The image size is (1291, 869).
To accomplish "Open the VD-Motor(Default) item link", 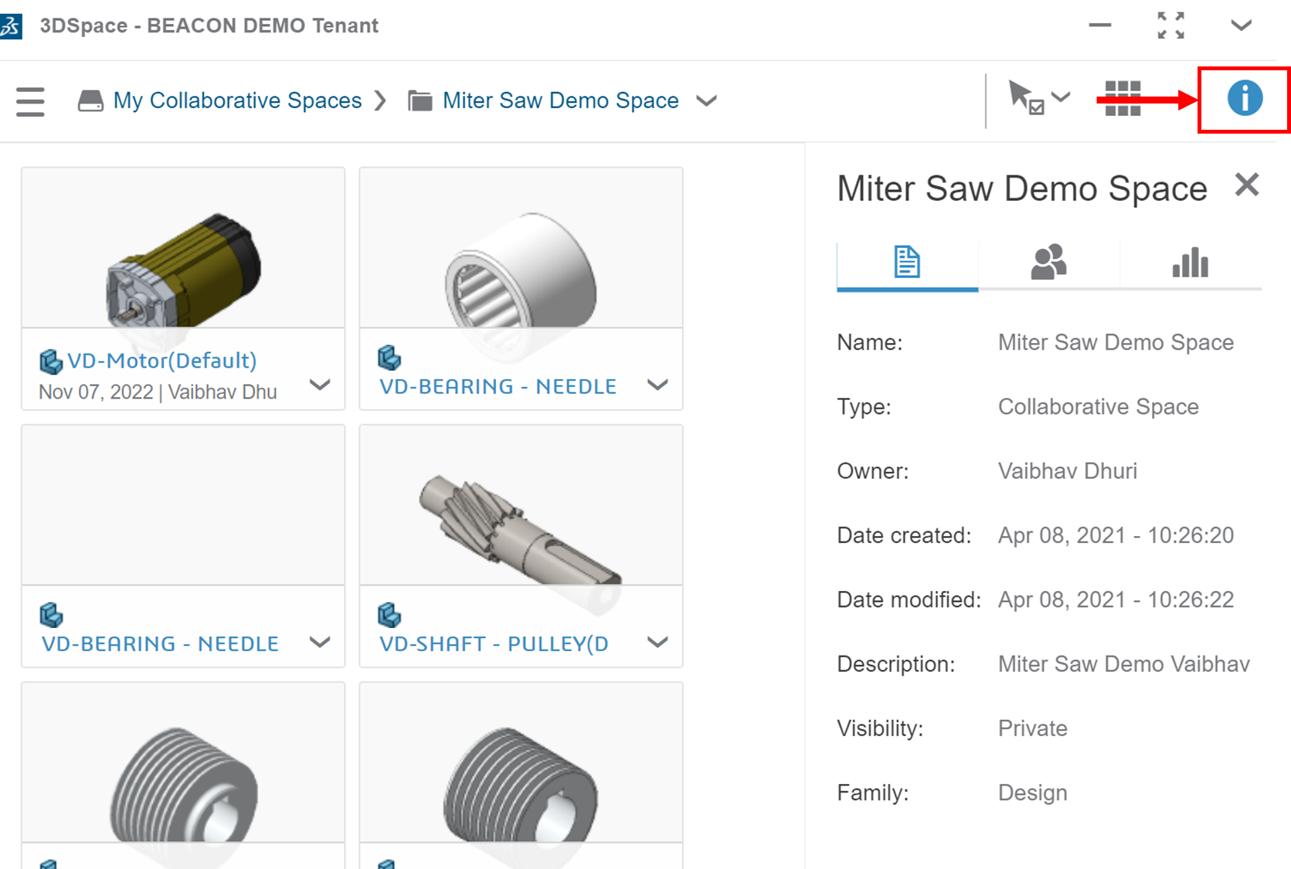I will point(162,361).
